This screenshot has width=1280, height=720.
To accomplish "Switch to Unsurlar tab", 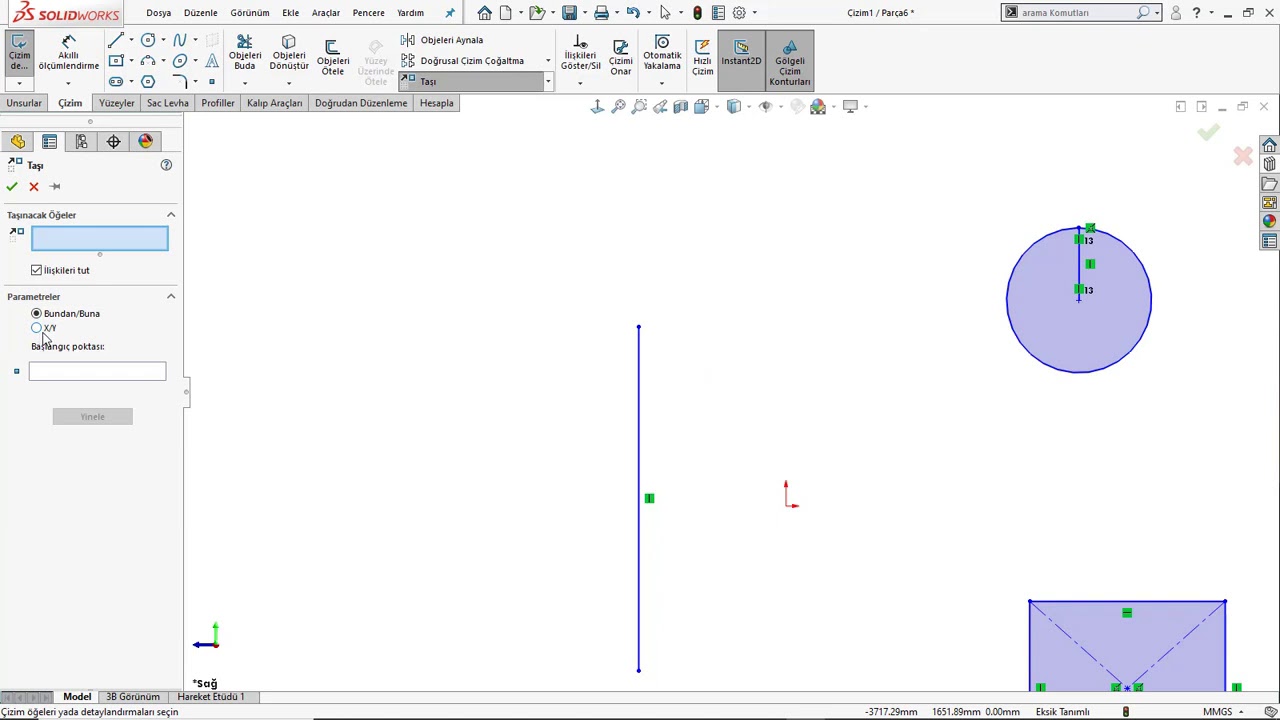I will coord(24,103).
